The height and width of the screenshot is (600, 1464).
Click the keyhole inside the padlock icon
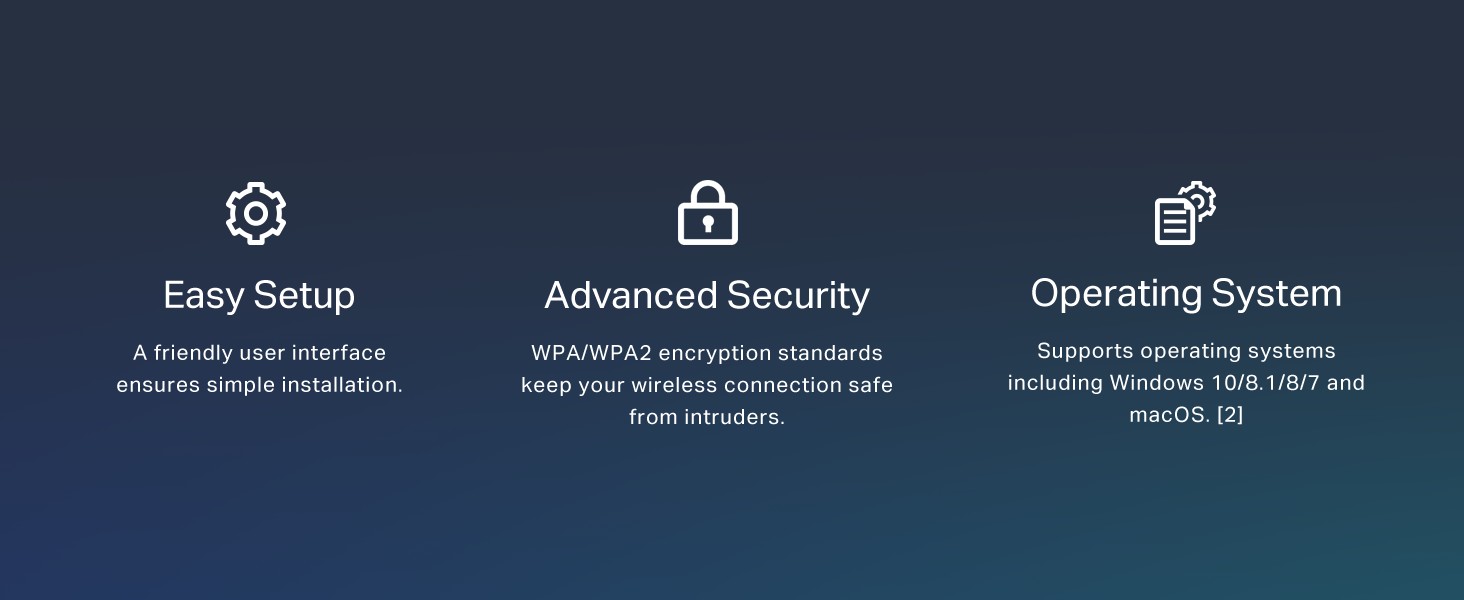(707, 225)
